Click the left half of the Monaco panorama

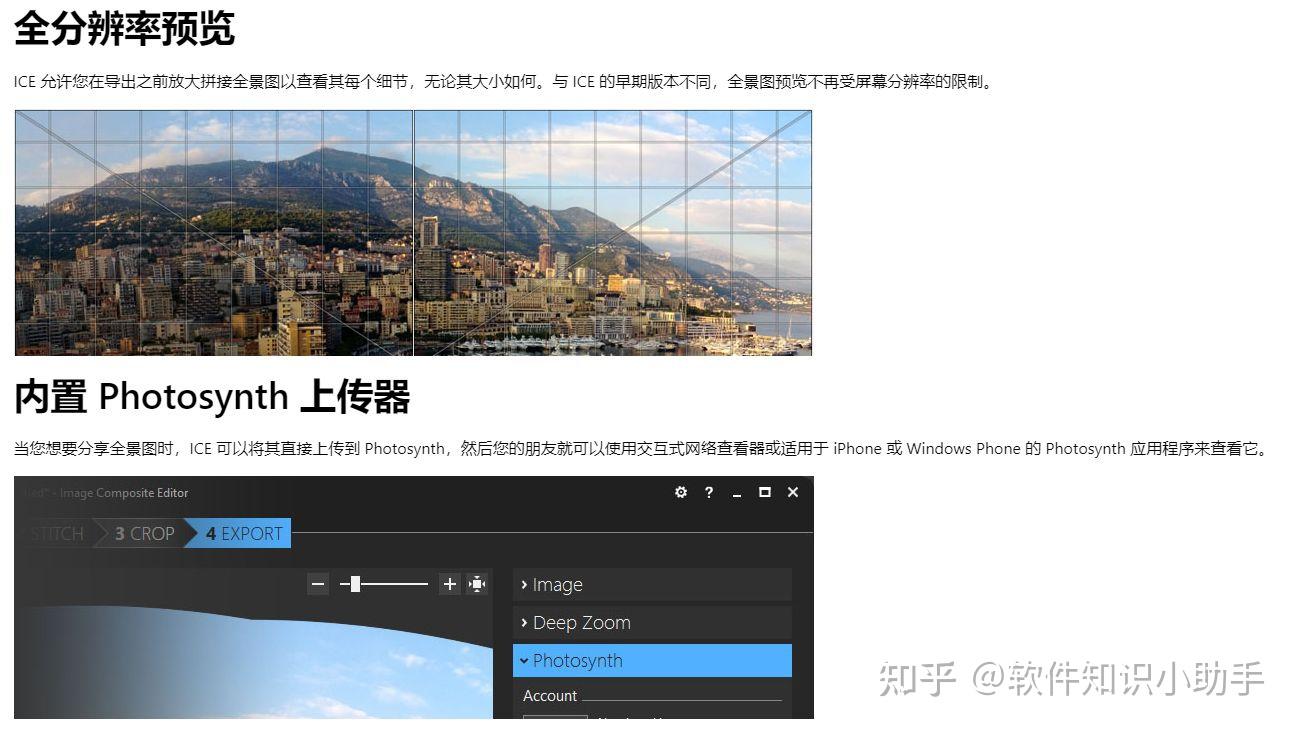(x=213, y=233)
